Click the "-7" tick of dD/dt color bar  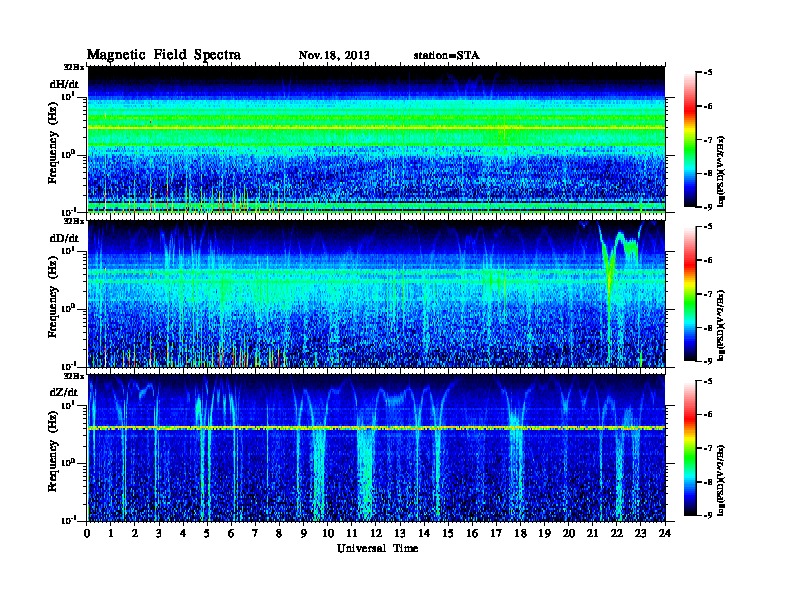click(707, 294)
